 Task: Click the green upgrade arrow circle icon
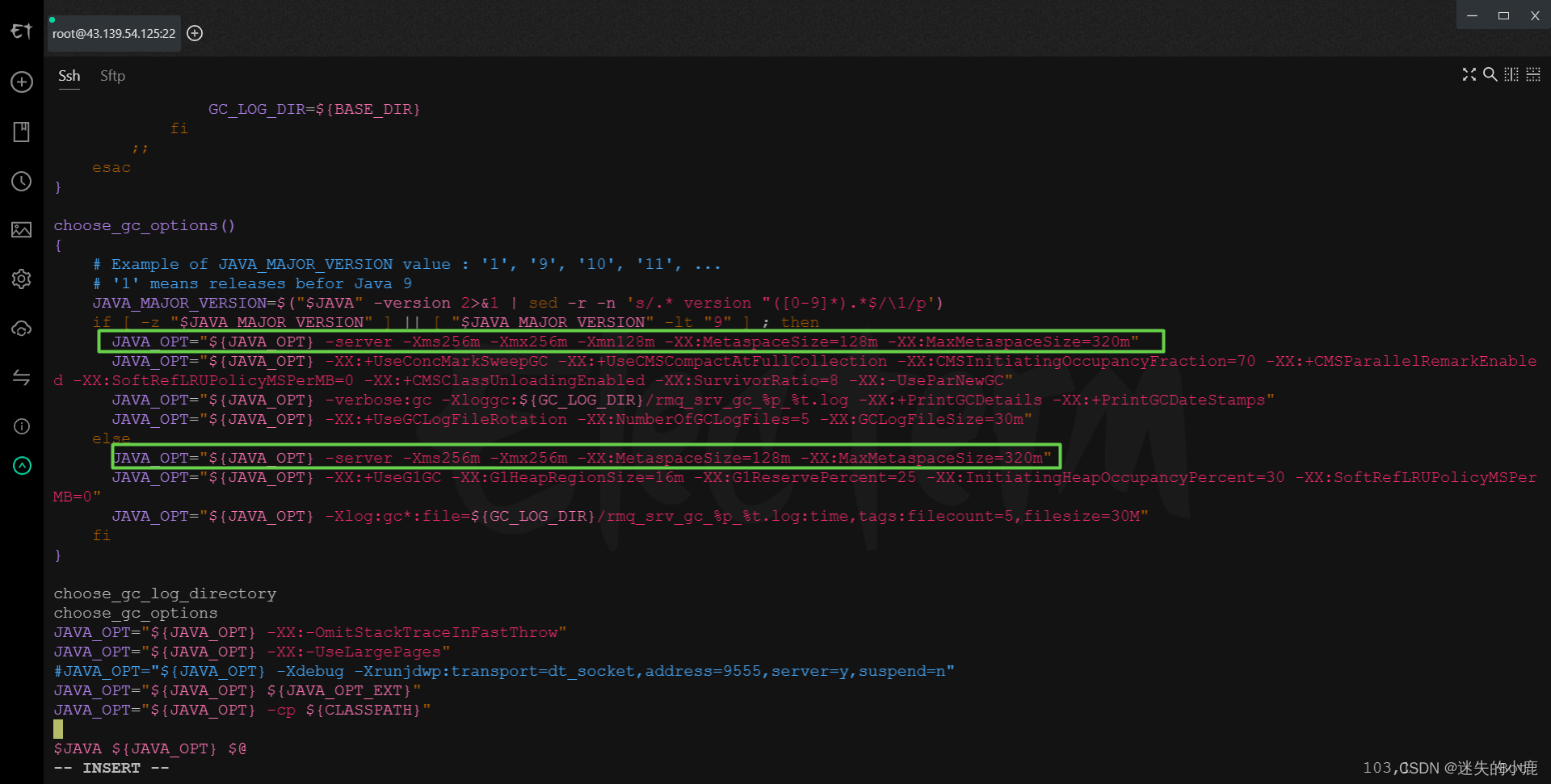22,466
